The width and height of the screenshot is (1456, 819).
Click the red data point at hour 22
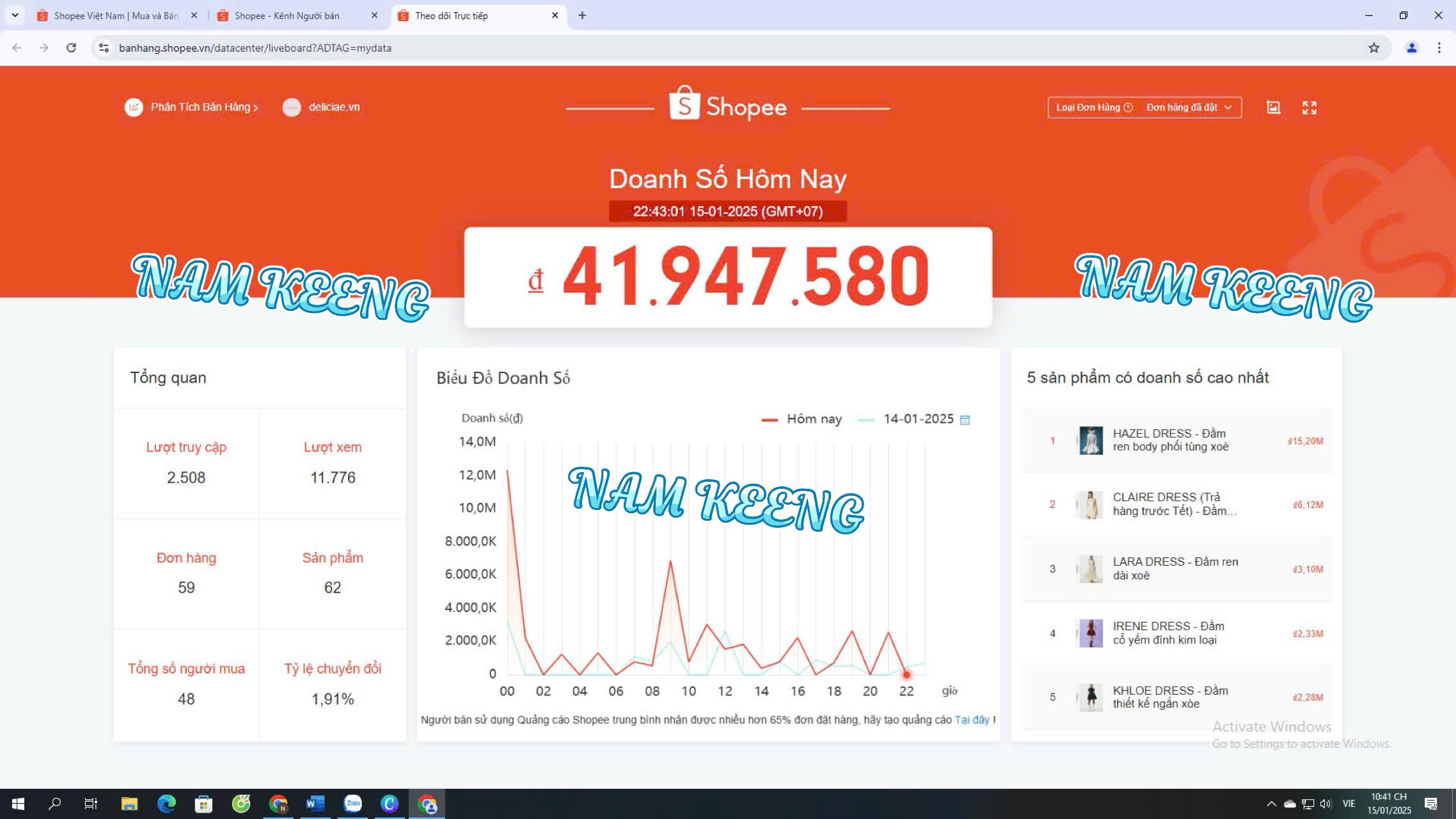(x=906, y=674)
